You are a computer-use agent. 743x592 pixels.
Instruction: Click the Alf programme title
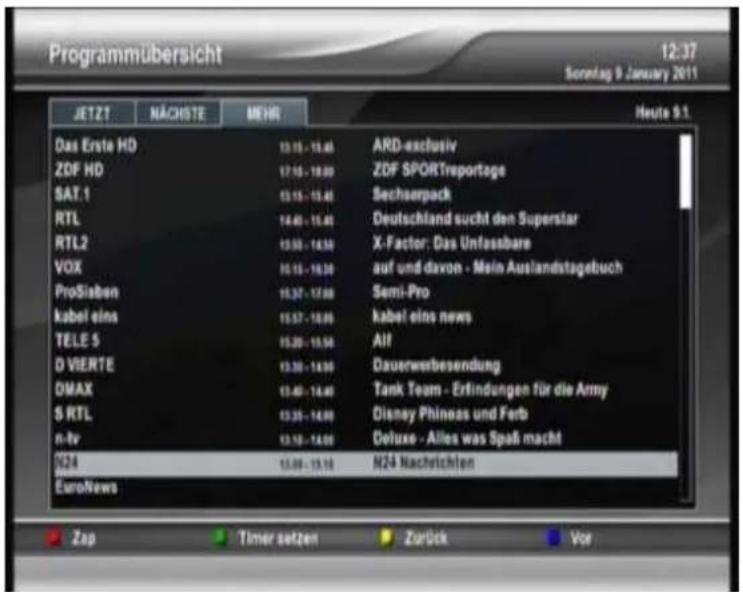coord(382,341)
